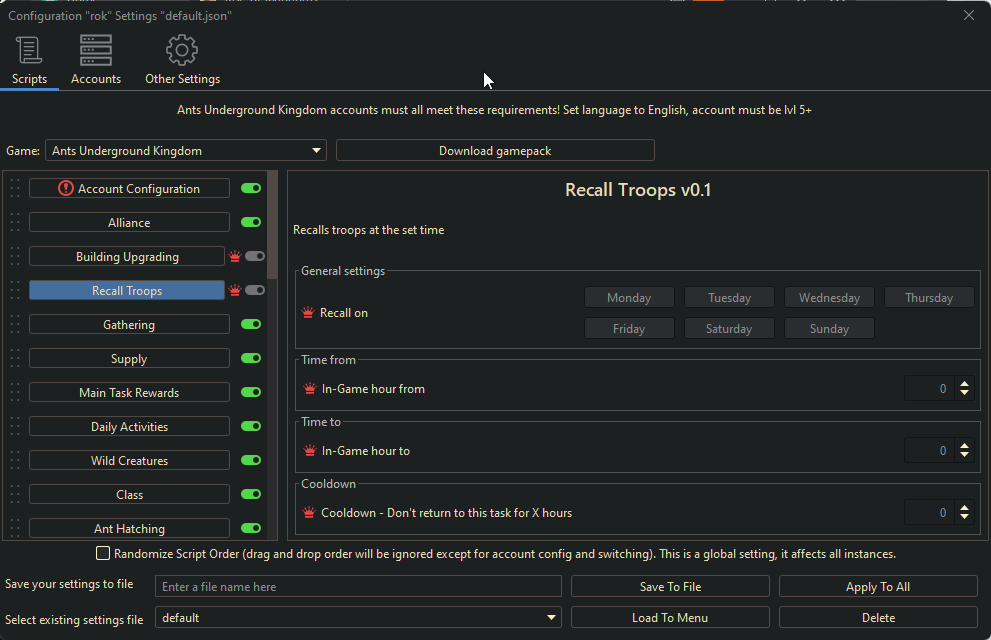Enable the Recall Troops script switch

point(255,290)
